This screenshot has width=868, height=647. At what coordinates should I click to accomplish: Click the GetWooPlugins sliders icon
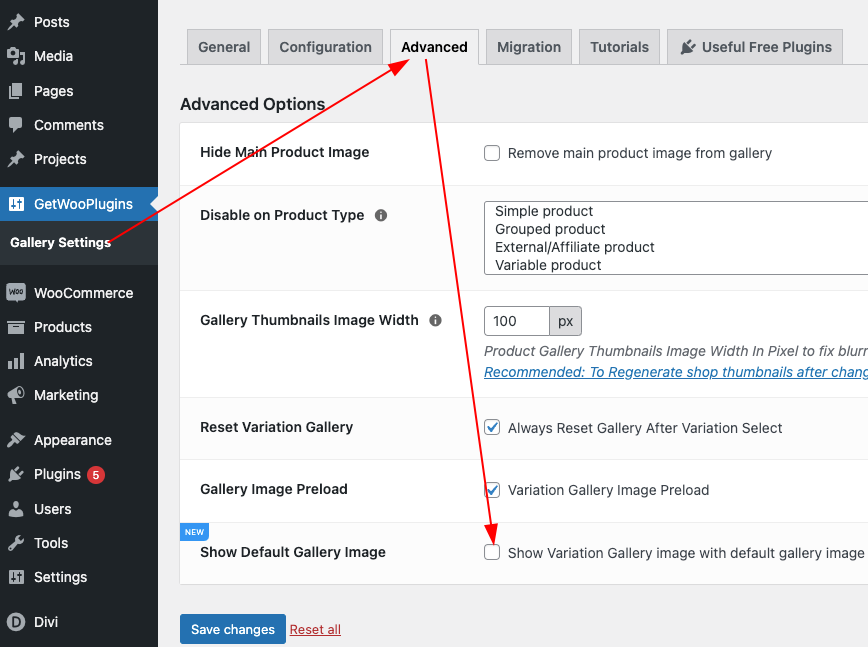pos(16,204)
